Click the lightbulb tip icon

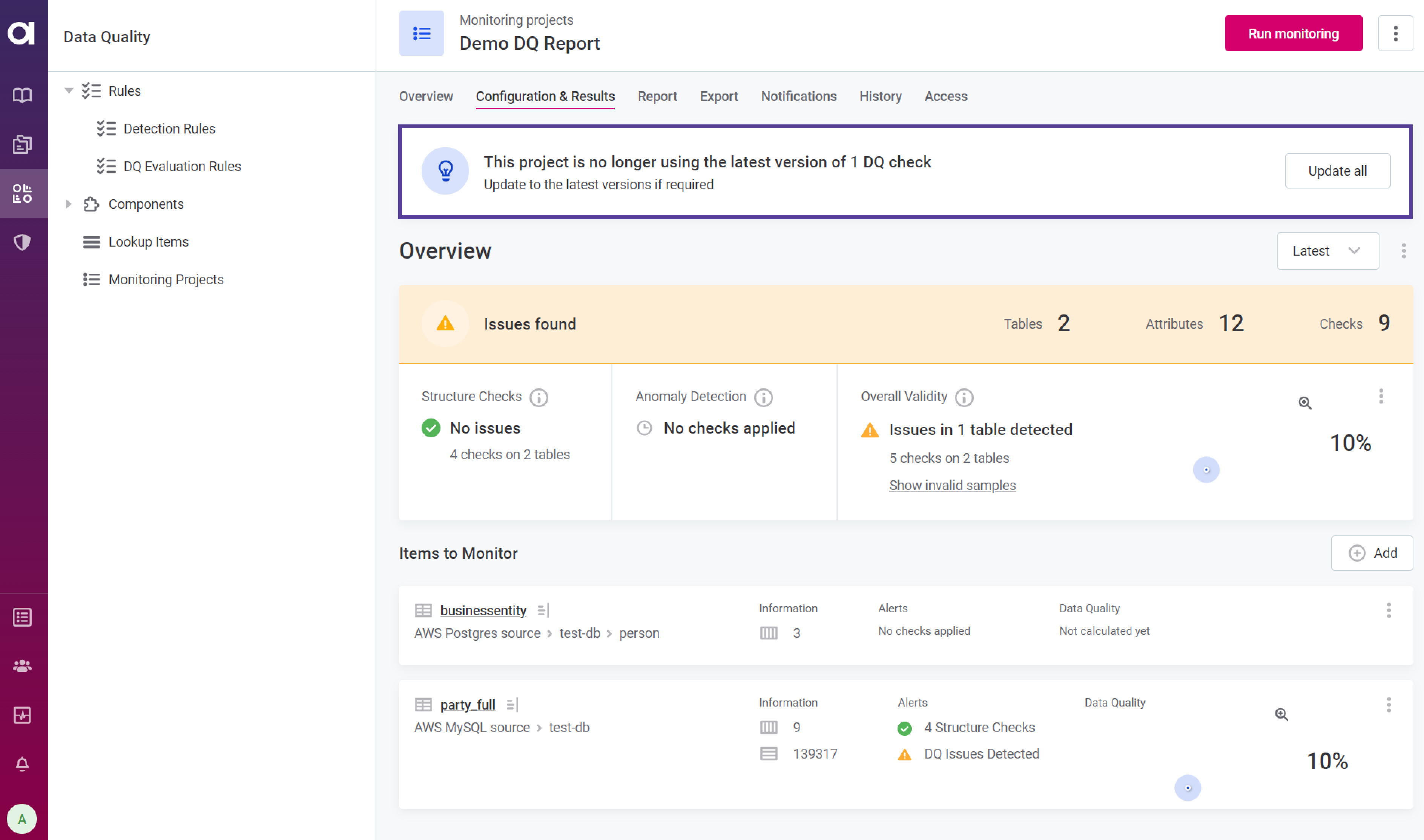click(446, 171)
